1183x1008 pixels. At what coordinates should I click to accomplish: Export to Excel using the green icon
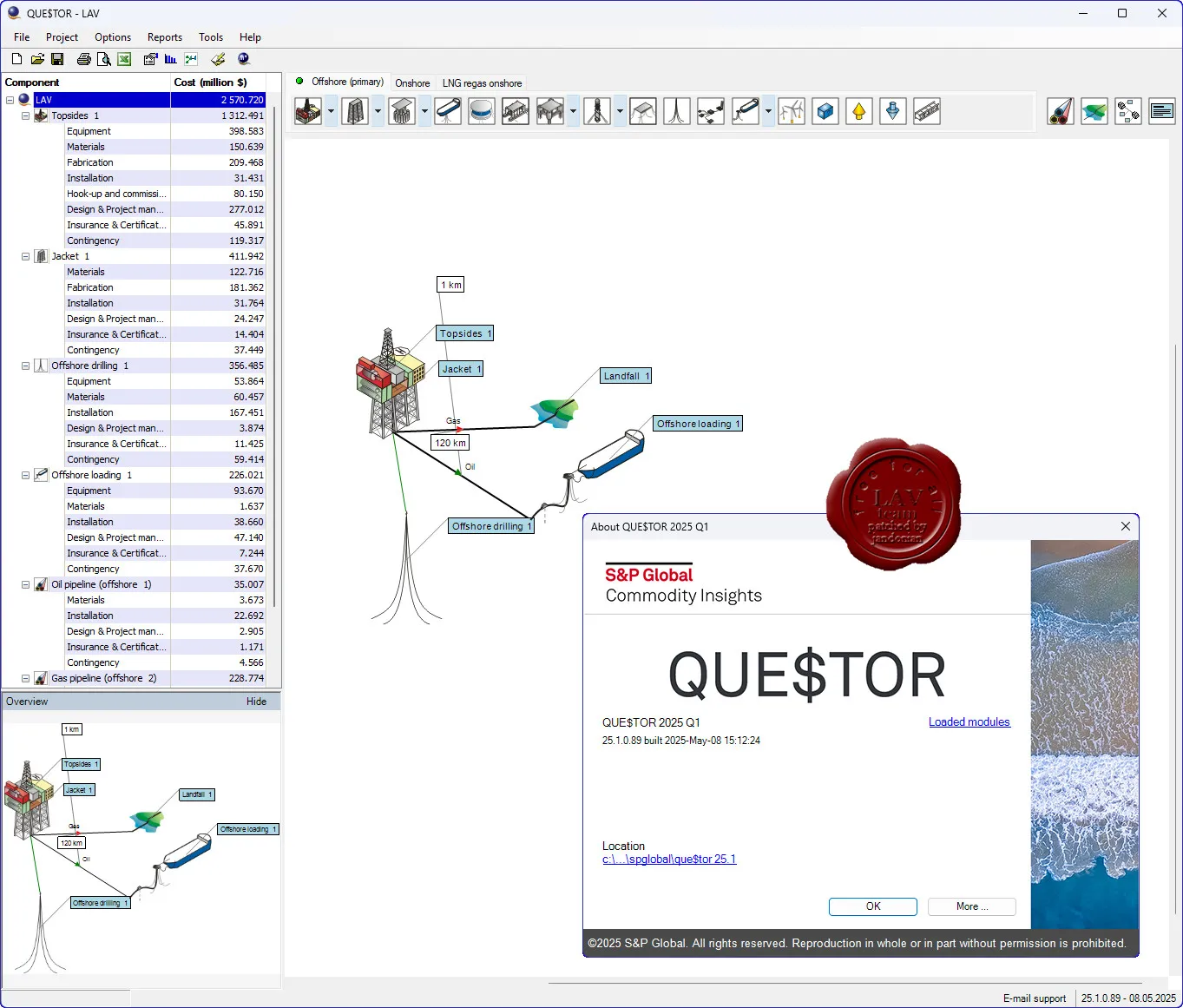tap(124, 59)
